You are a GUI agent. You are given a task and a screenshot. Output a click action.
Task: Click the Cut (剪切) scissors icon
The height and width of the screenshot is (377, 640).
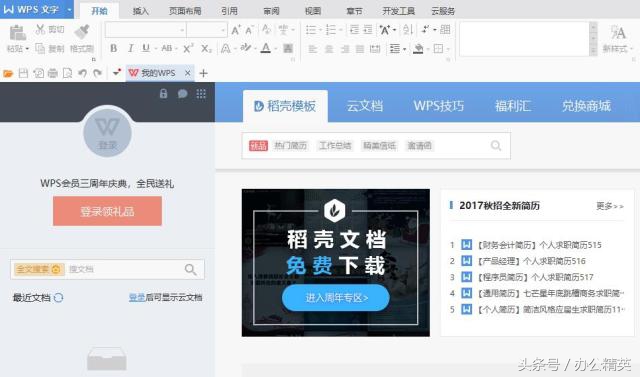pos(40,29)
